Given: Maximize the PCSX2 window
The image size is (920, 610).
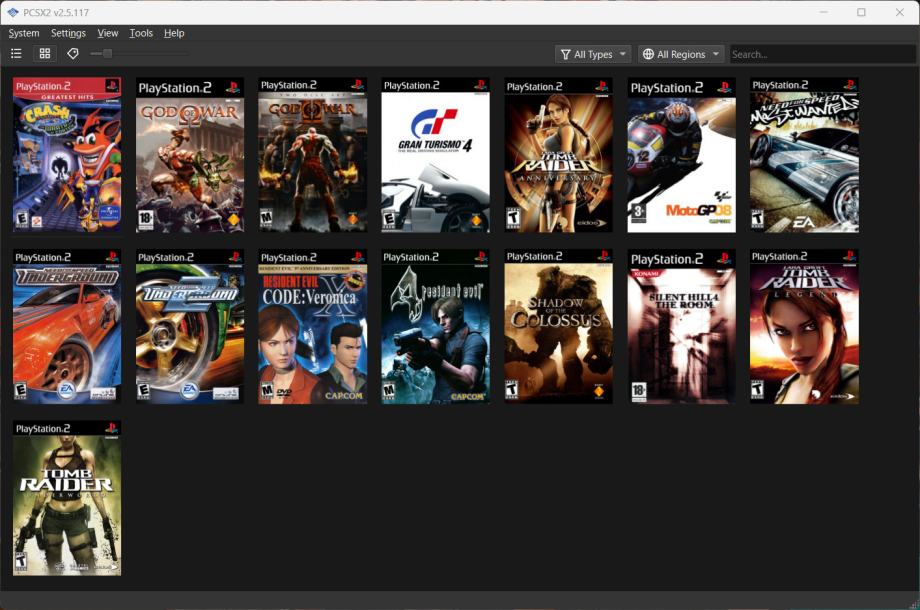Looking at the screenshot, I should coord(861,12).
